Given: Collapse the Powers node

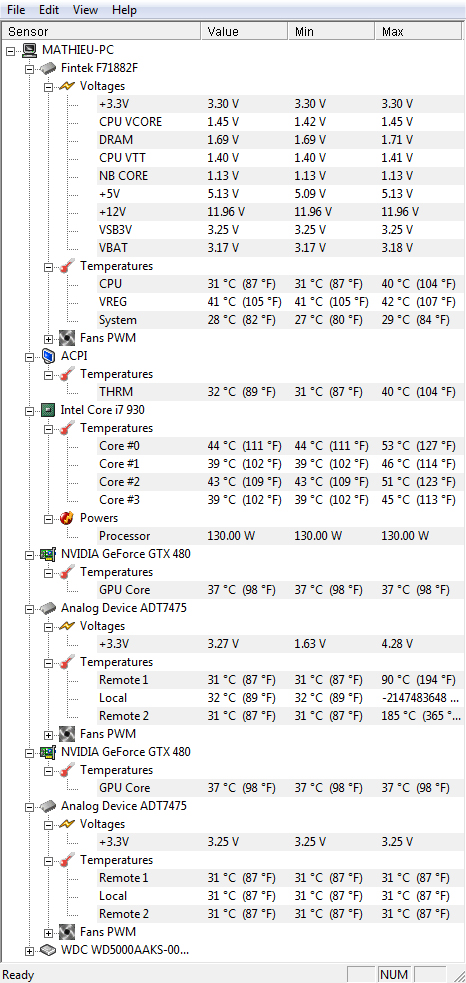Looking at the screenshot, I should (x=48, y=518).
